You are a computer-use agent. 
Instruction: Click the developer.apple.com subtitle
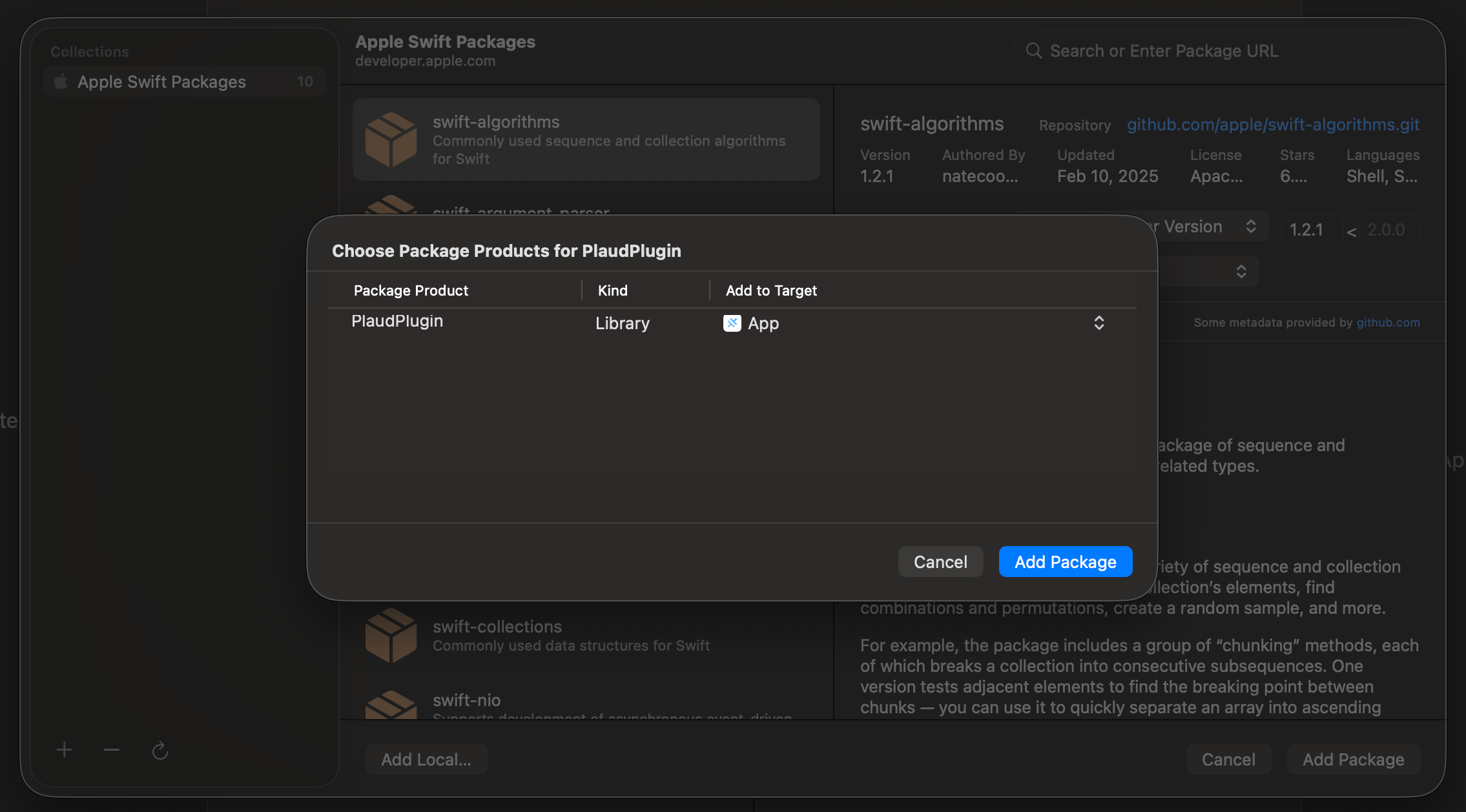[425, 61]
